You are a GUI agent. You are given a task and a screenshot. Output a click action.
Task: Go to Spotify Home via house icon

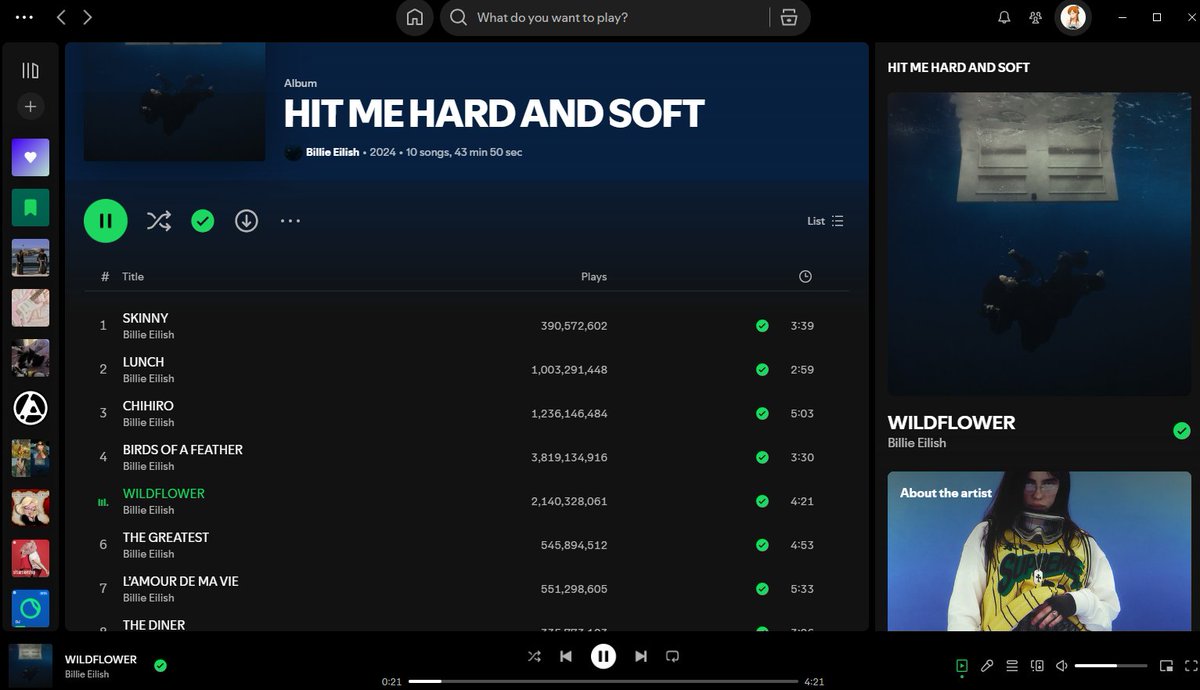point(415,17)
